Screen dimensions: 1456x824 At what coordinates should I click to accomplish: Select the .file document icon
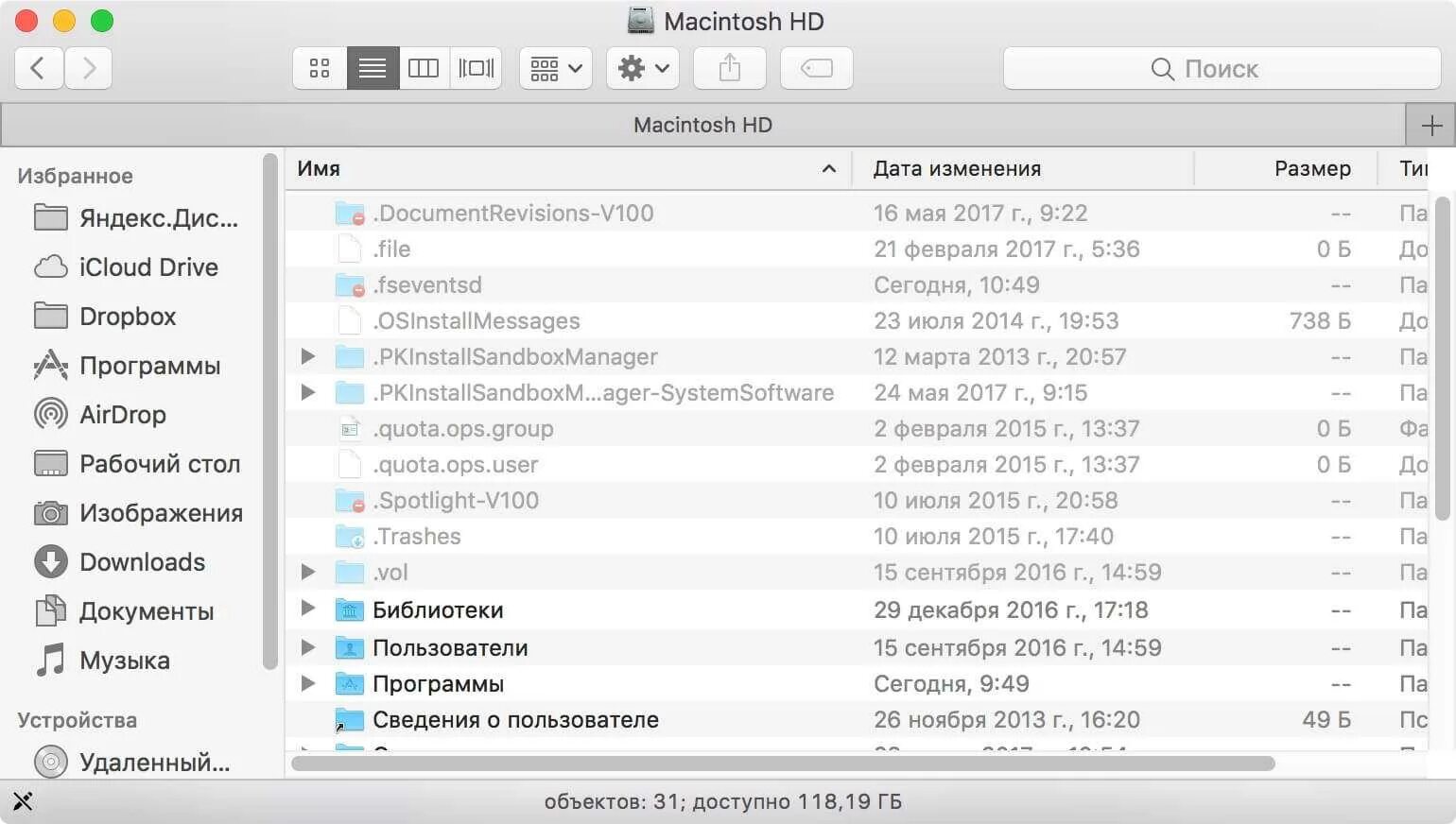[350, 249]
